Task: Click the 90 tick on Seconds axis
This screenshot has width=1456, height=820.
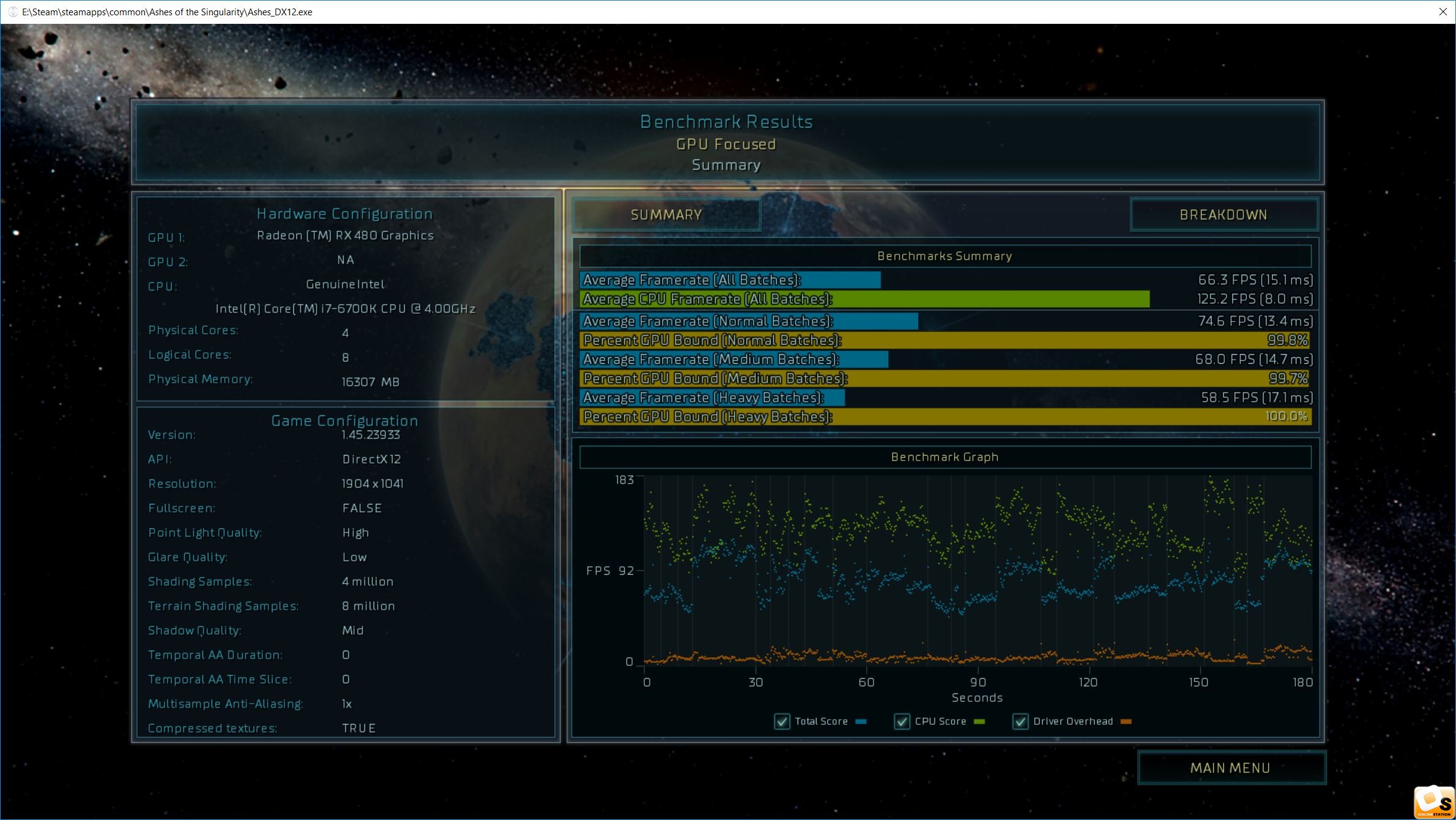Action: 978,682
